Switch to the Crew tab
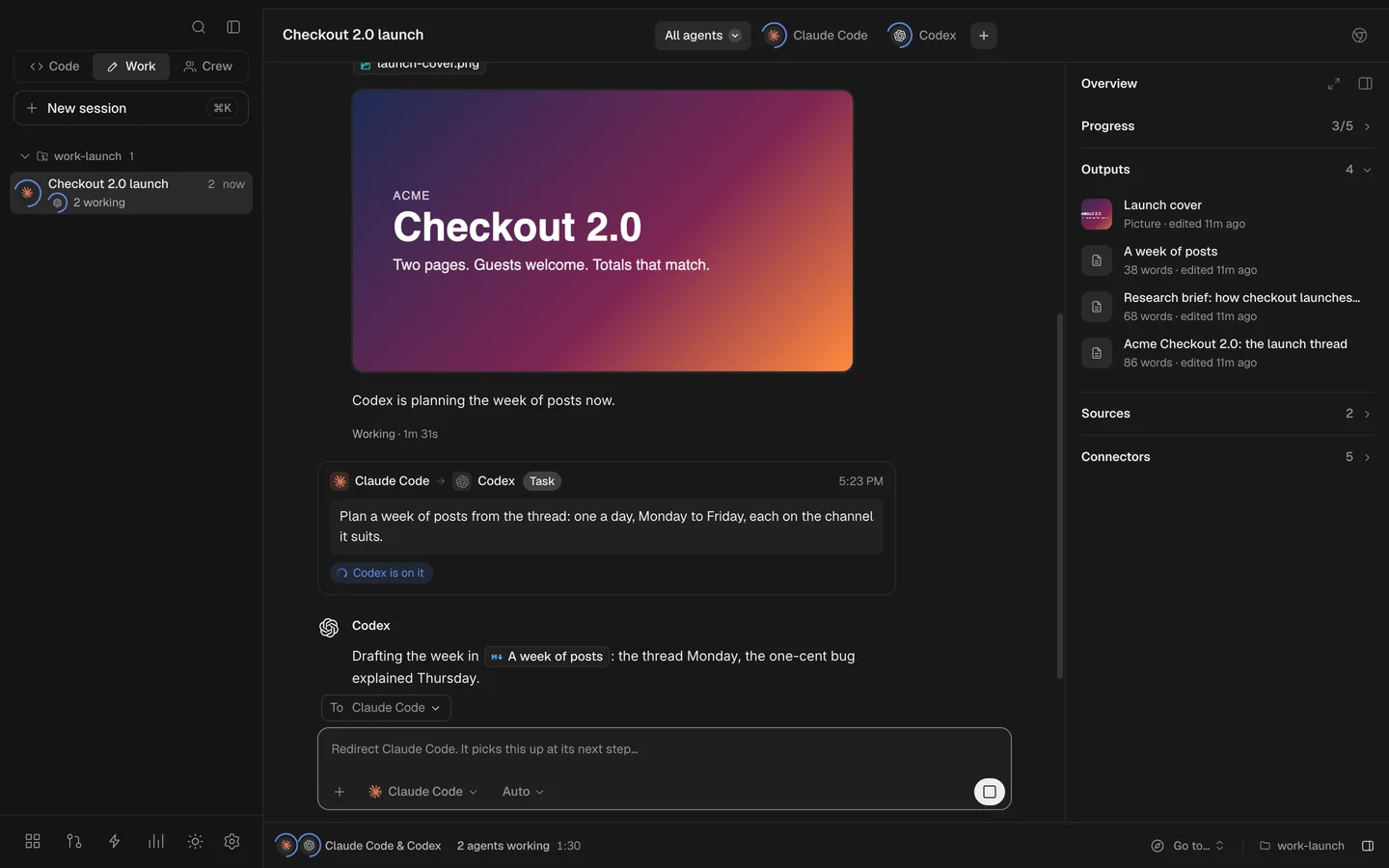The image size is (1389, 868). (208, 67)
